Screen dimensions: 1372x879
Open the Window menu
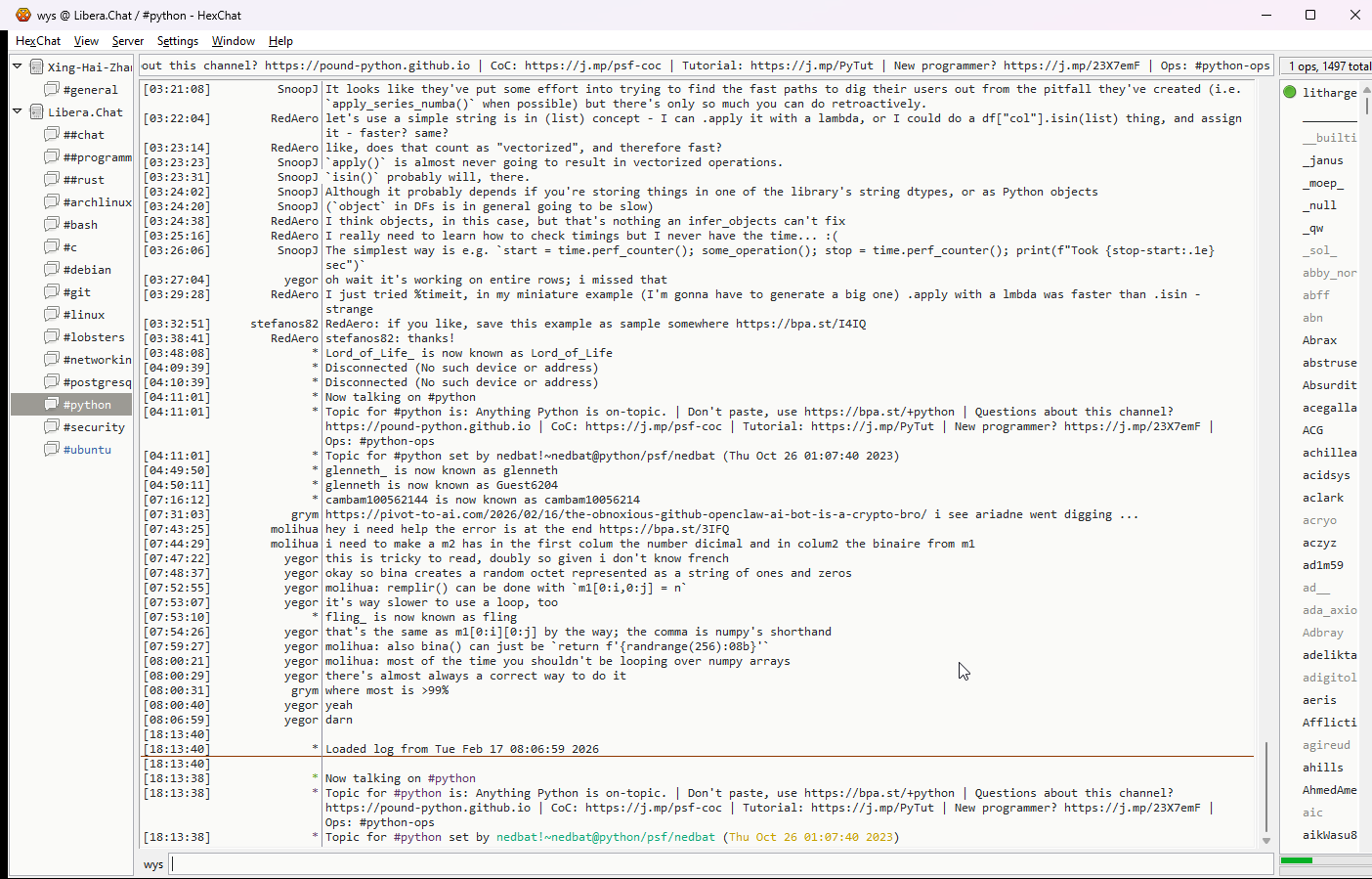pyautogui.click(x=234, y=41)
